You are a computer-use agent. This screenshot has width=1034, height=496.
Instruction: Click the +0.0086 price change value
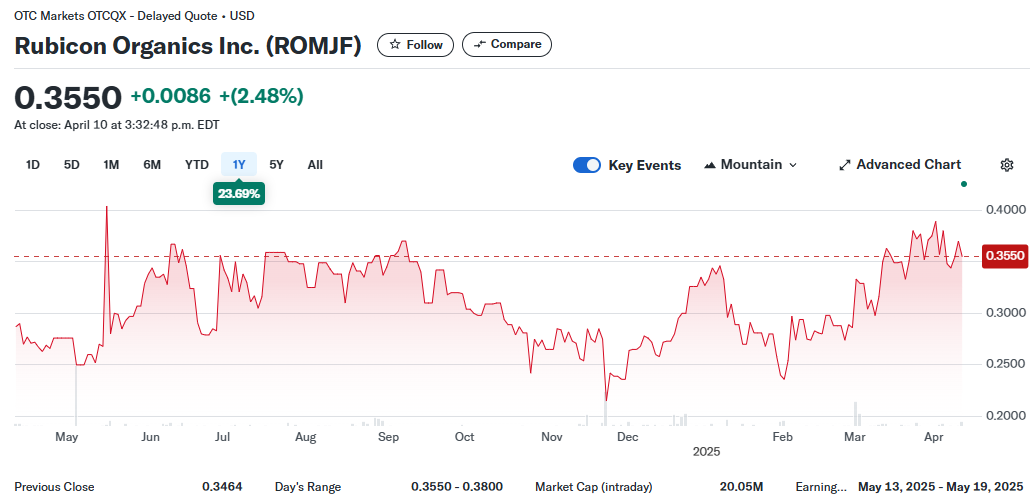[171, 96]
